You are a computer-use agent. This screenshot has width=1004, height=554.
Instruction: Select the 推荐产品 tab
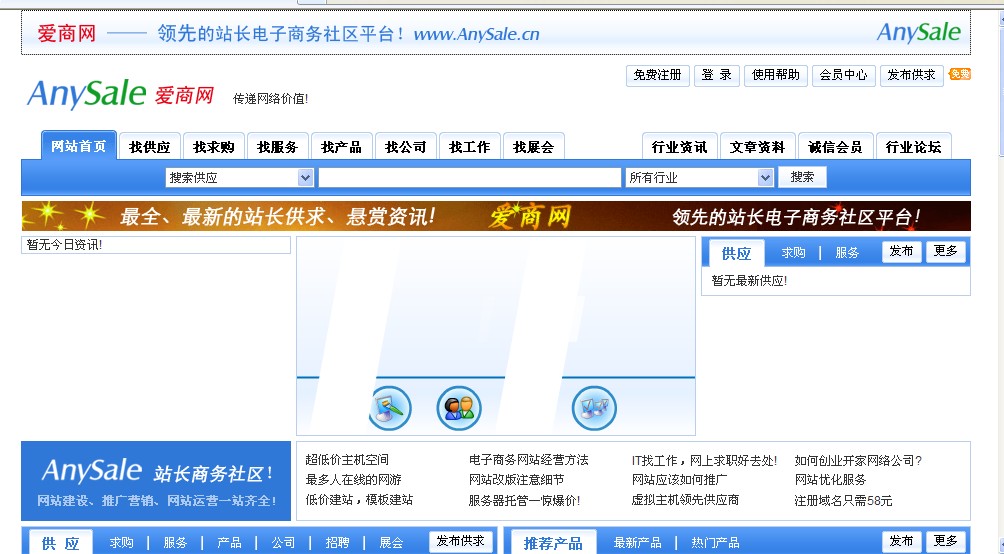[553, 543]
